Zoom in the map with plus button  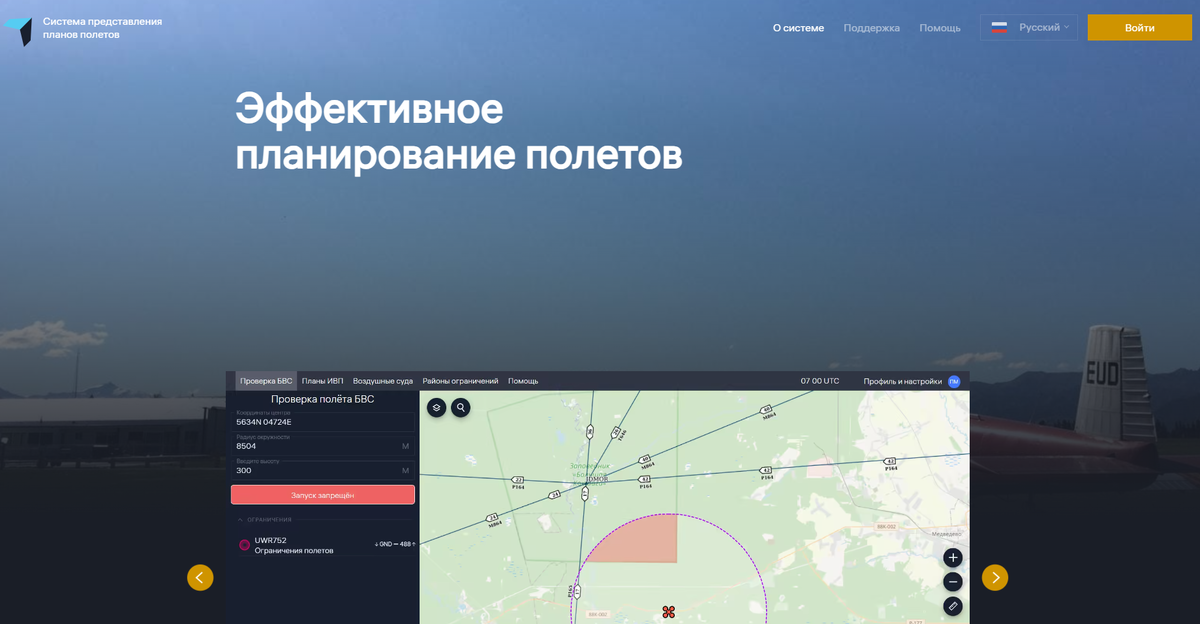click(953, 557)
